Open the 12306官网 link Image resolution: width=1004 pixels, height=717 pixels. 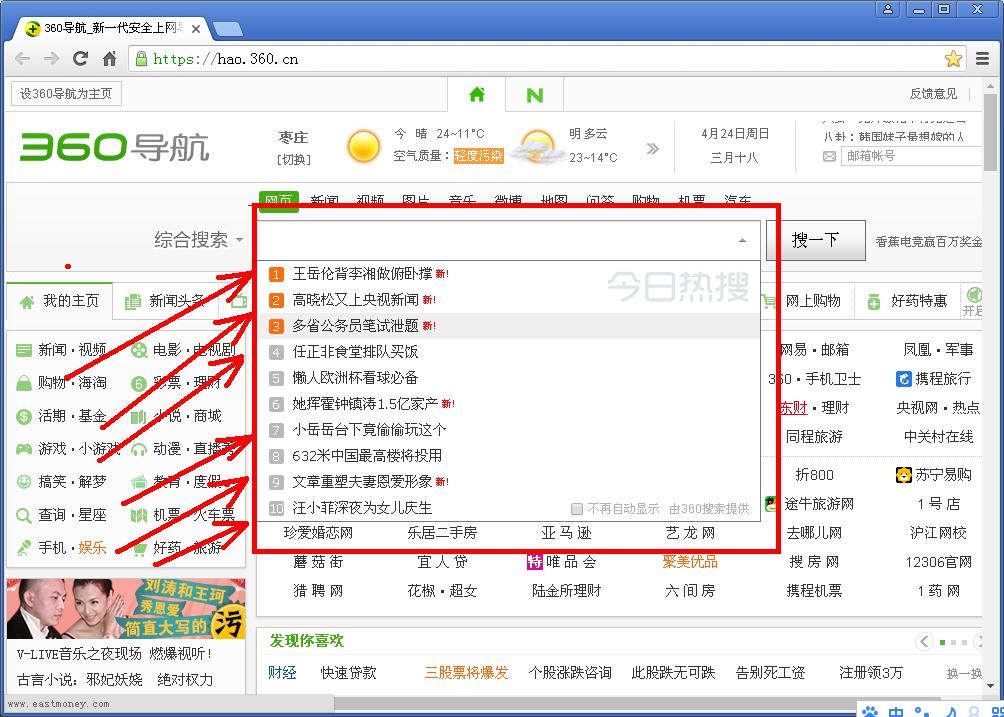point(938,562)
